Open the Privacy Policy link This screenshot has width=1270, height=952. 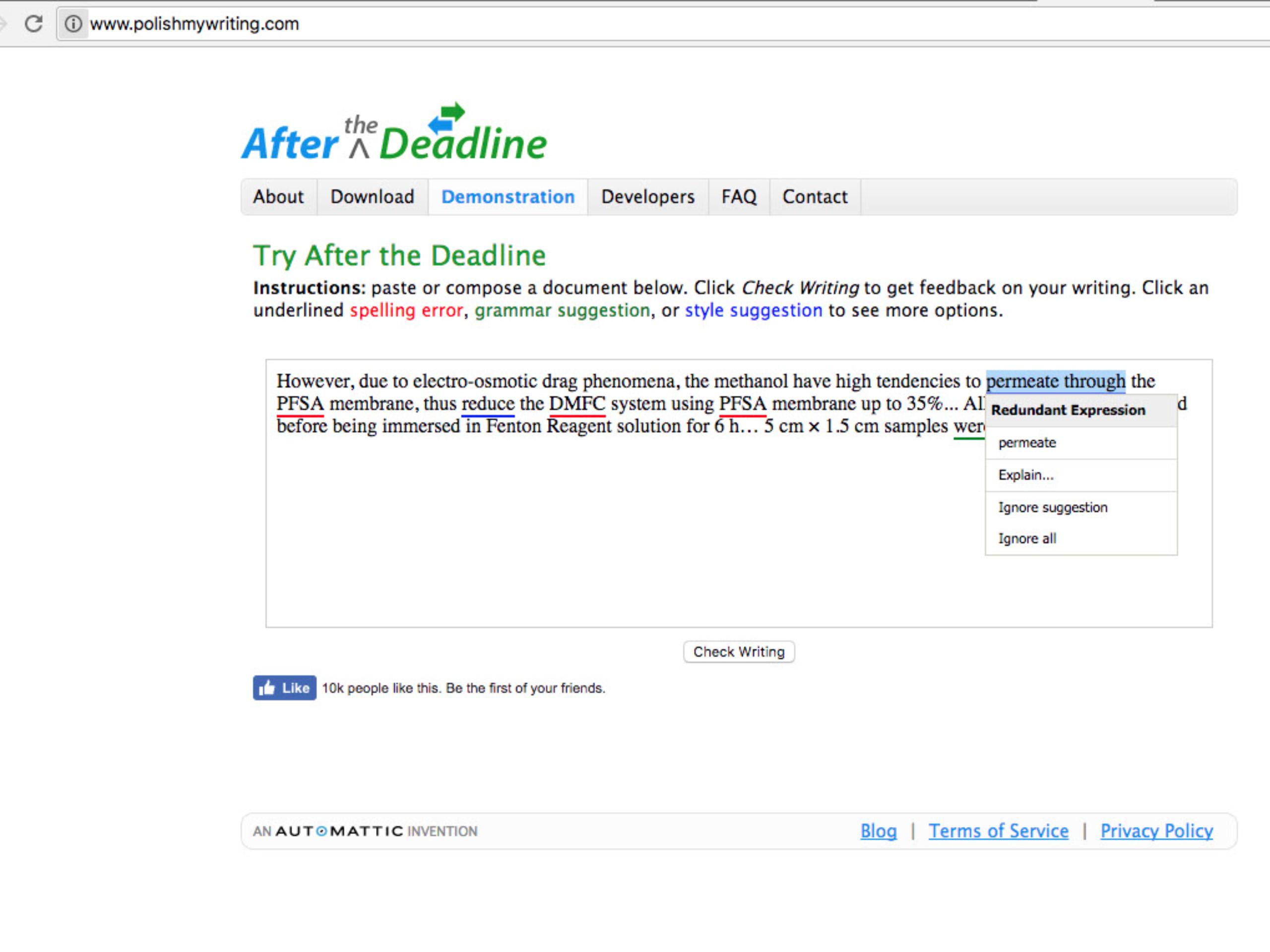[x=1156, y=831]
